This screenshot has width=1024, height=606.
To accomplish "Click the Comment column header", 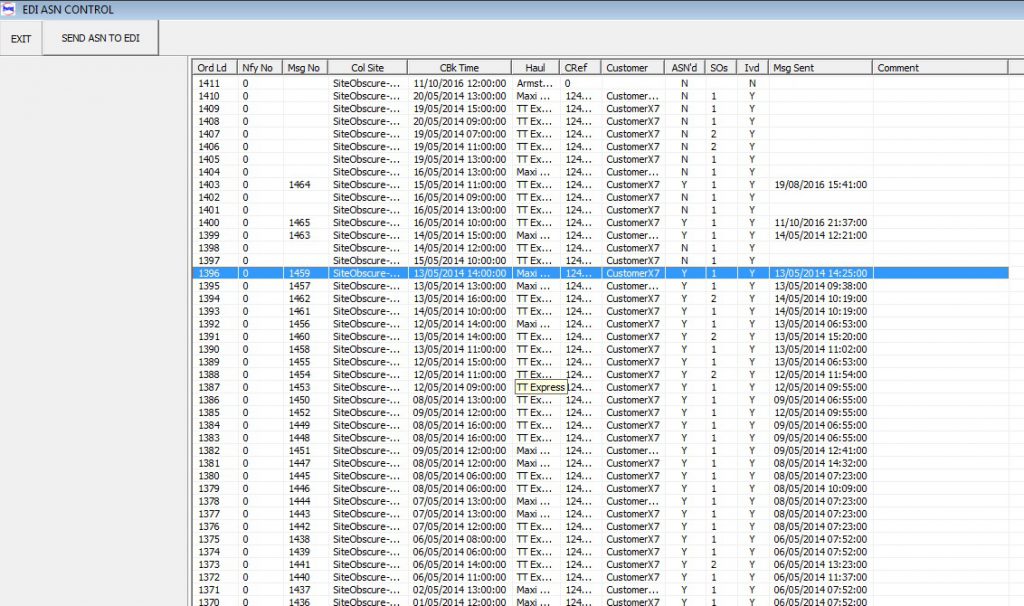I will pos(898,68).
